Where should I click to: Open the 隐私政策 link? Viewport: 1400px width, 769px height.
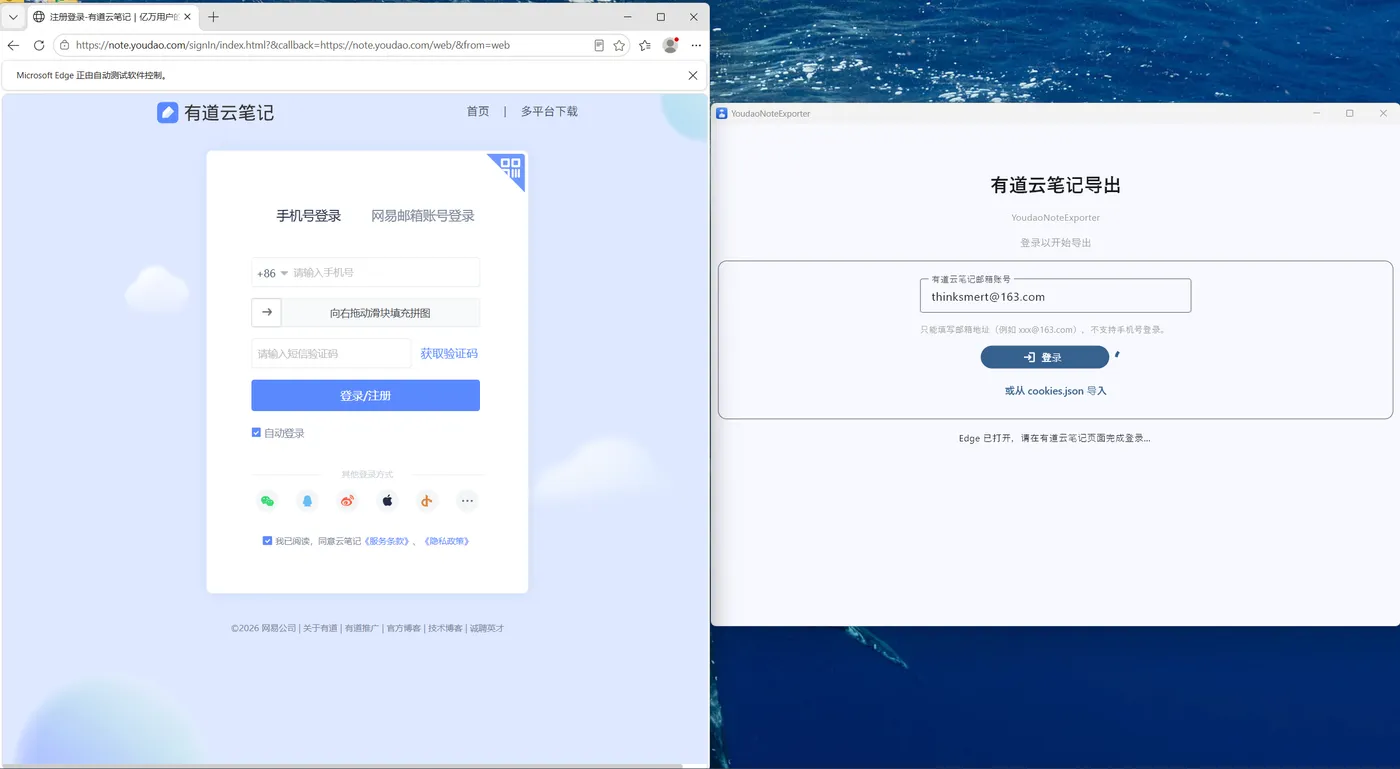[x=446, y=541]
